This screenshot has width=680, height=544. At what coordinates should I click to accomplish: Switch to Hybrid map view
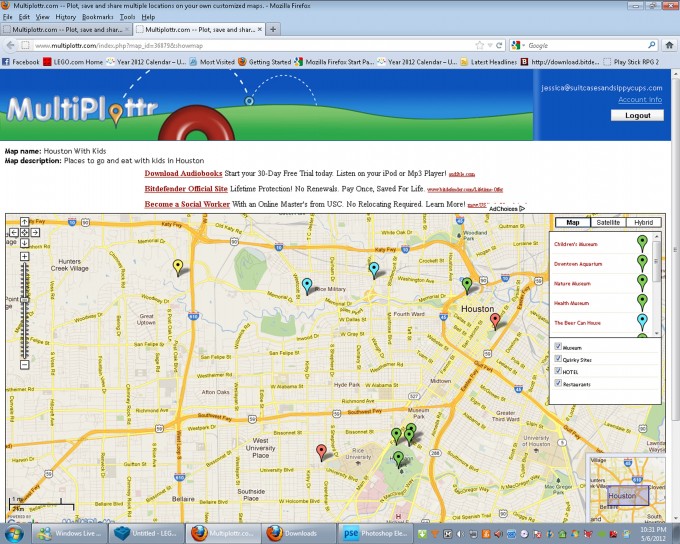[x=644, y=223]
